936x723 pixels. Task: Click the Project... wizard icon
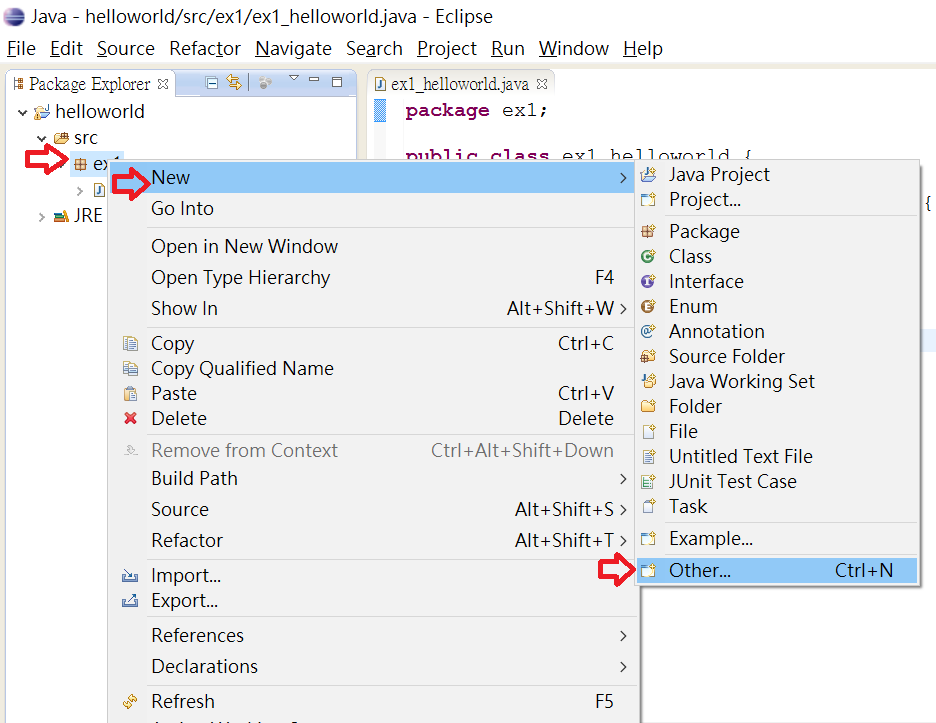648,199
